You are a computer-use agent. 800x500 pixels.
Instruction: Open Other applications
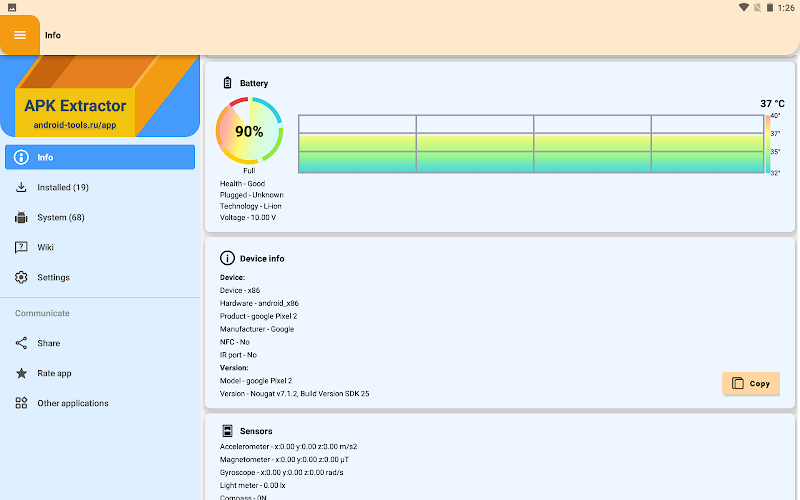tap(100, 403)
